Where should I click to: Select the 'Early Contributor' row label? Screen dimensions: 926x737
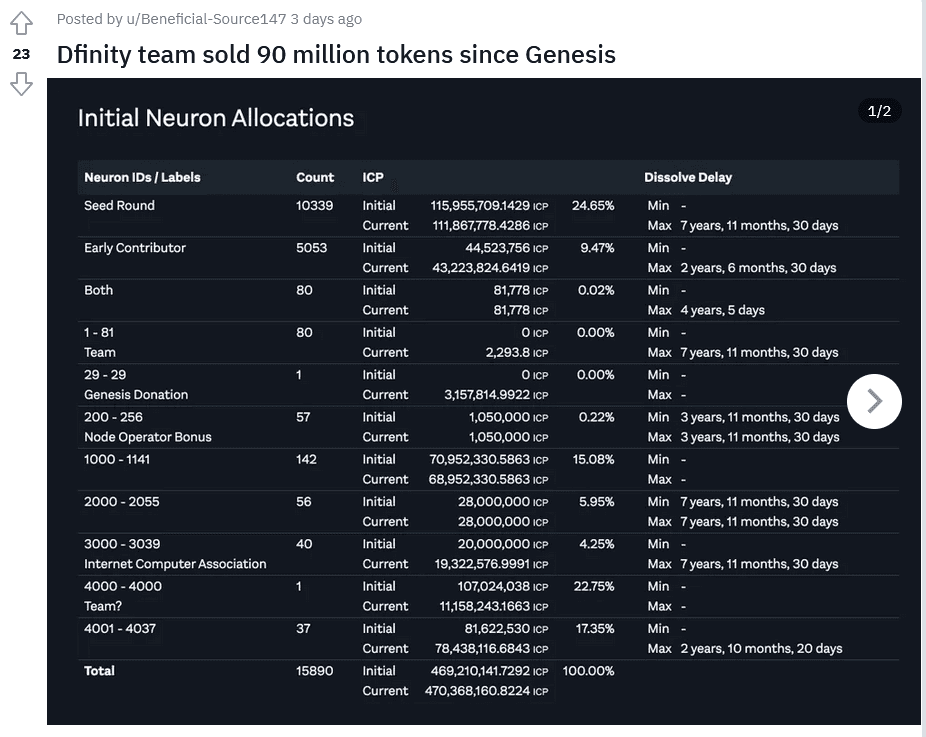pos(135,248)
